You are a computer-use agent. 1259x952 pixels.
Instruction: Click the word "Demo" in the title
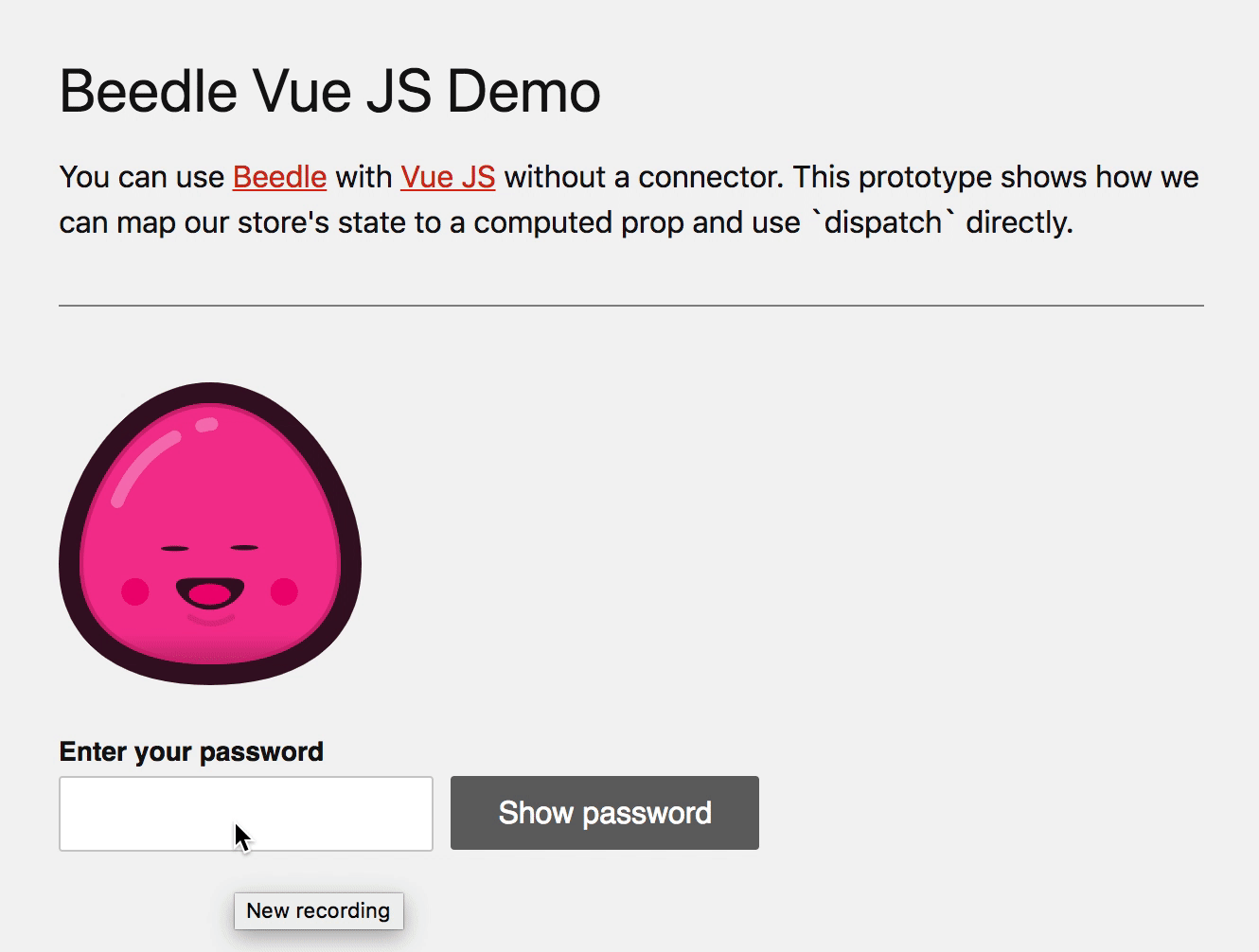tap(523, 92)
